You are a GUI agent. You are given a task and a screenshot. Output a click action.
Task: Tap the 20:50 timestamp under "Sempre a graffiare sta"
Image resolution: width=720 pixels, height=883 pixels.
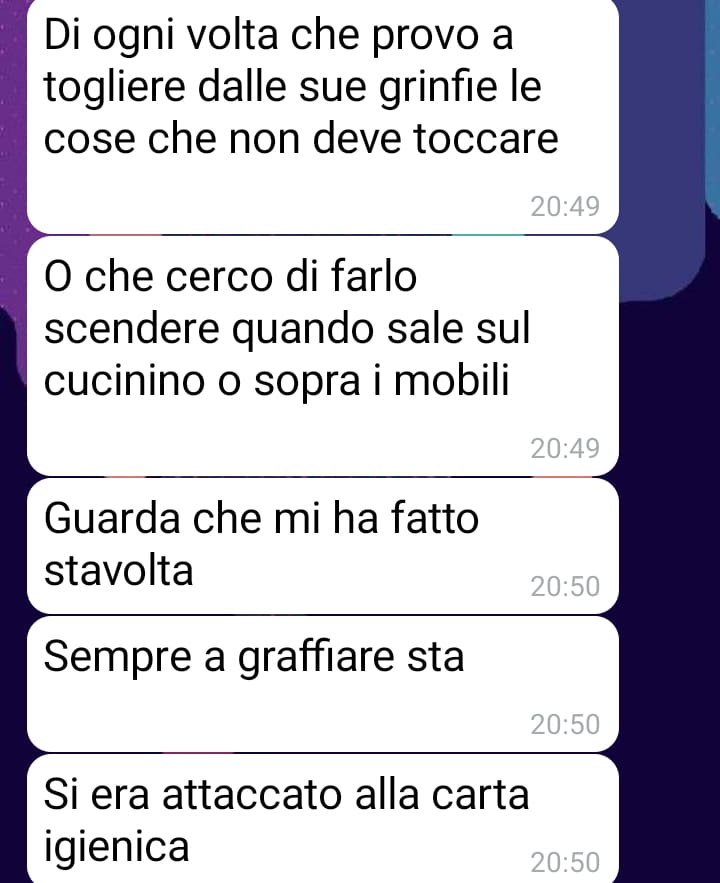click(565, 725)
